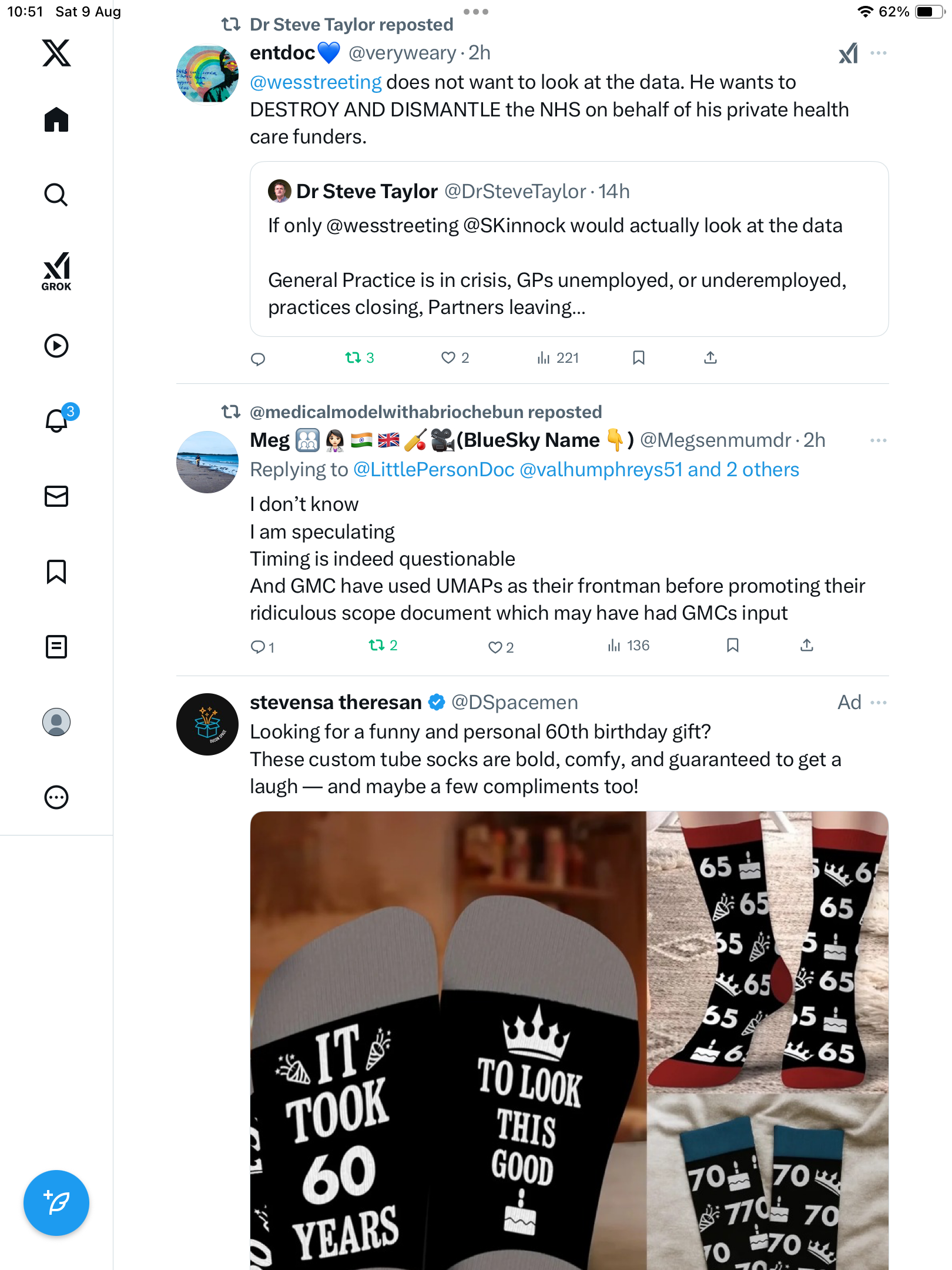Screen dimensions: 952x1270
Task: Open the video play icon in the sidebar
Action: [56, 346]
